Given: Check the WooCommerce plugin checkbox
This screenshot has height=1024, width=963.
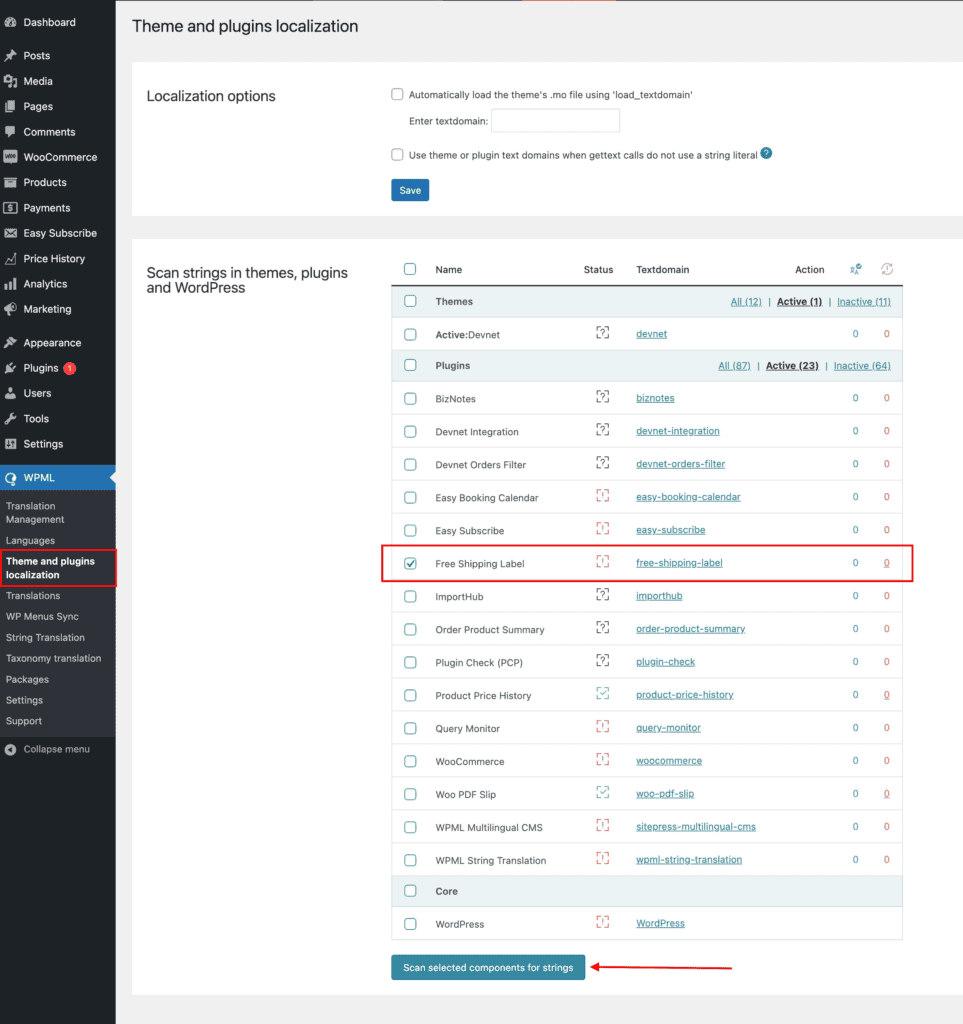Looking at the screenshot, I should 410,761.
